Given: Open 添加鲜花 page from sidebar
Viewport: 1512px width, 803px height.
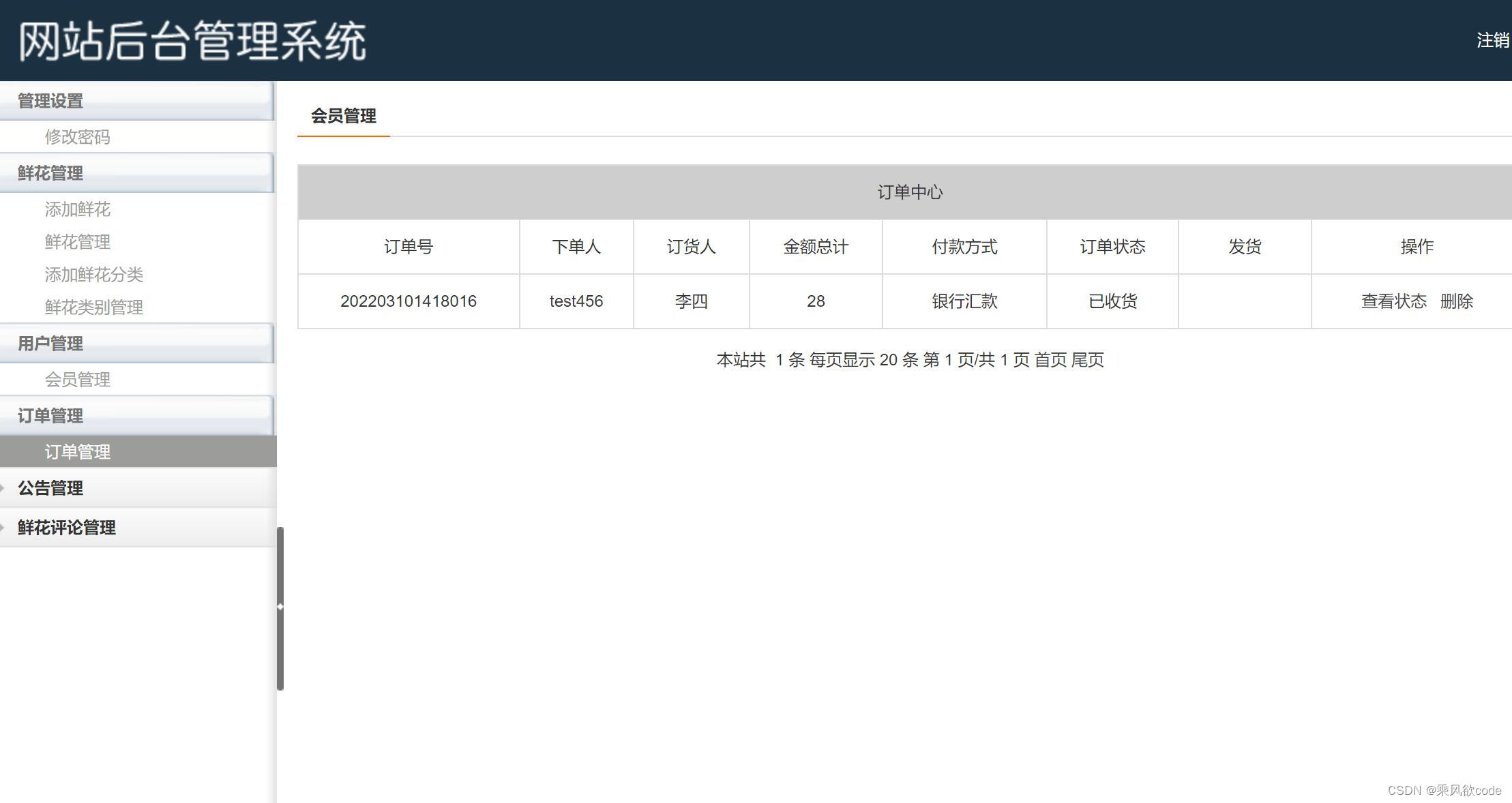Looking at the screenshot, I should 77,209.
